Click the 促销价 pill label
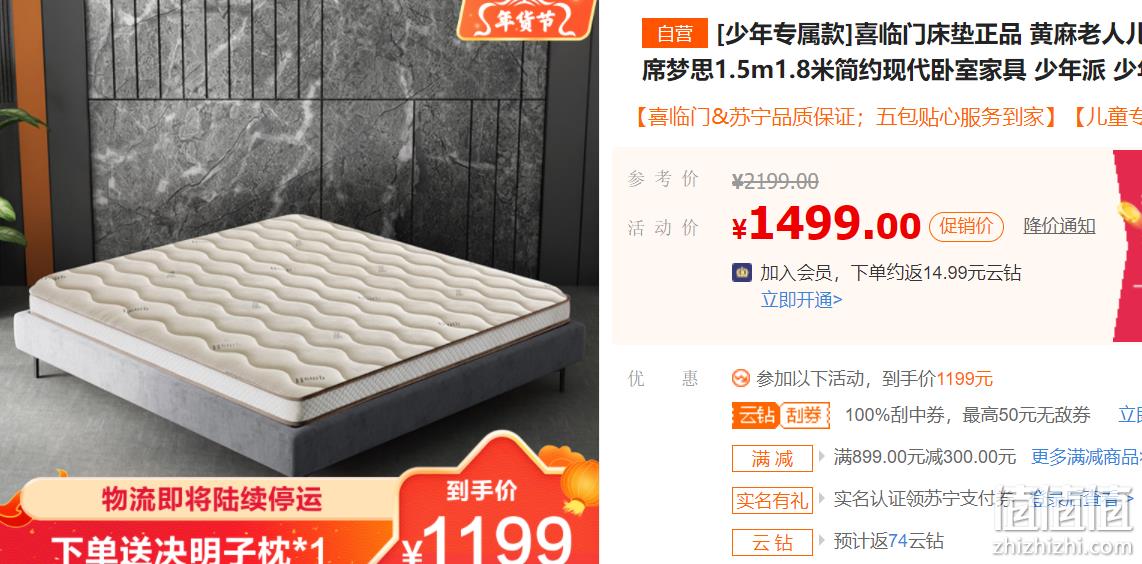This screenshot has width=1142, height=564. [x=966, y=227]
